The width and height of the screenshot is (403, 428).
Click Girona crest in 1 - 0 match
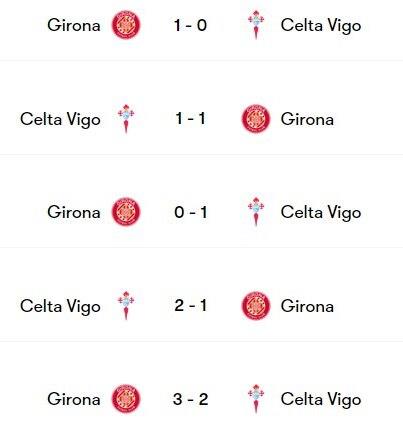[126, 25]
